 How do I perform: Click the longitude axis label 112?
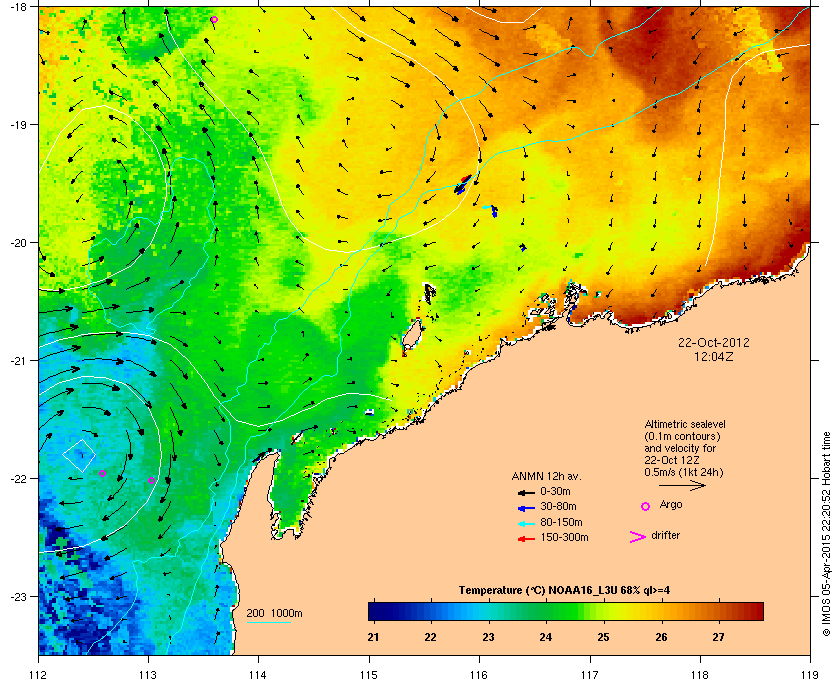(x=39, y=675)
